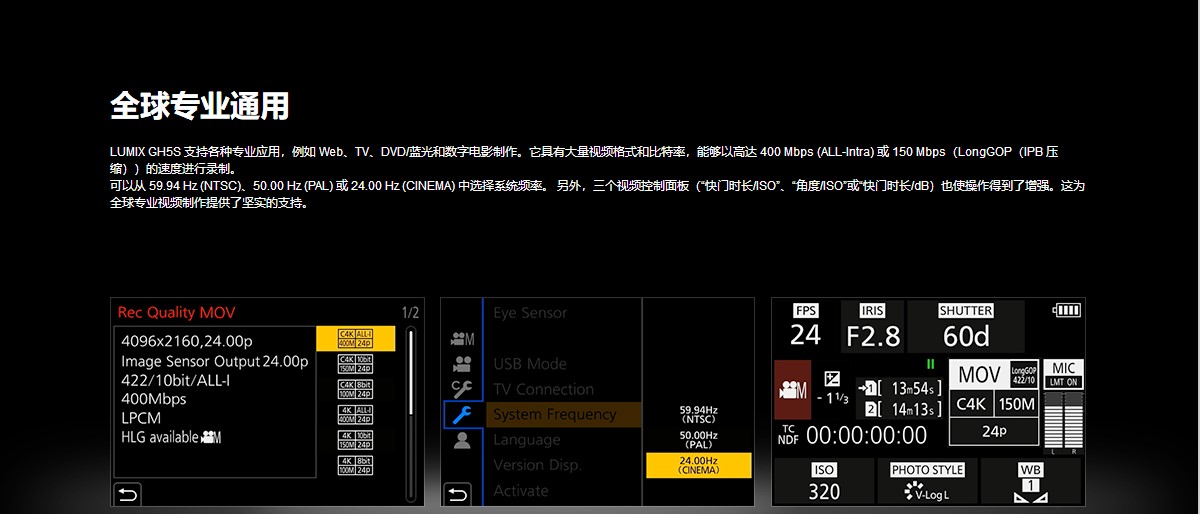Open the Language menu item
Screen dimensions: 1200x514
click(x=526, y=440)
